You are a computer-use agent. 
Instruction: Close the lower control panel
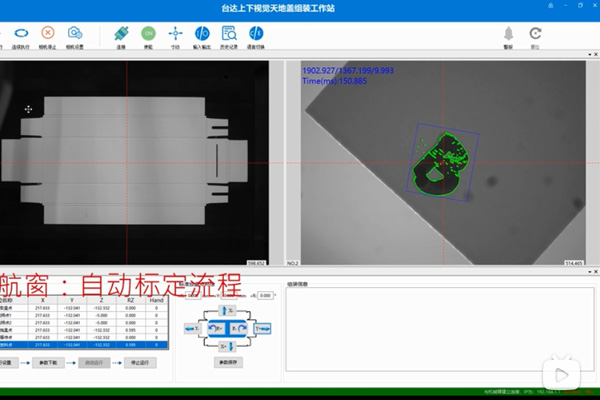pos(596,272)
